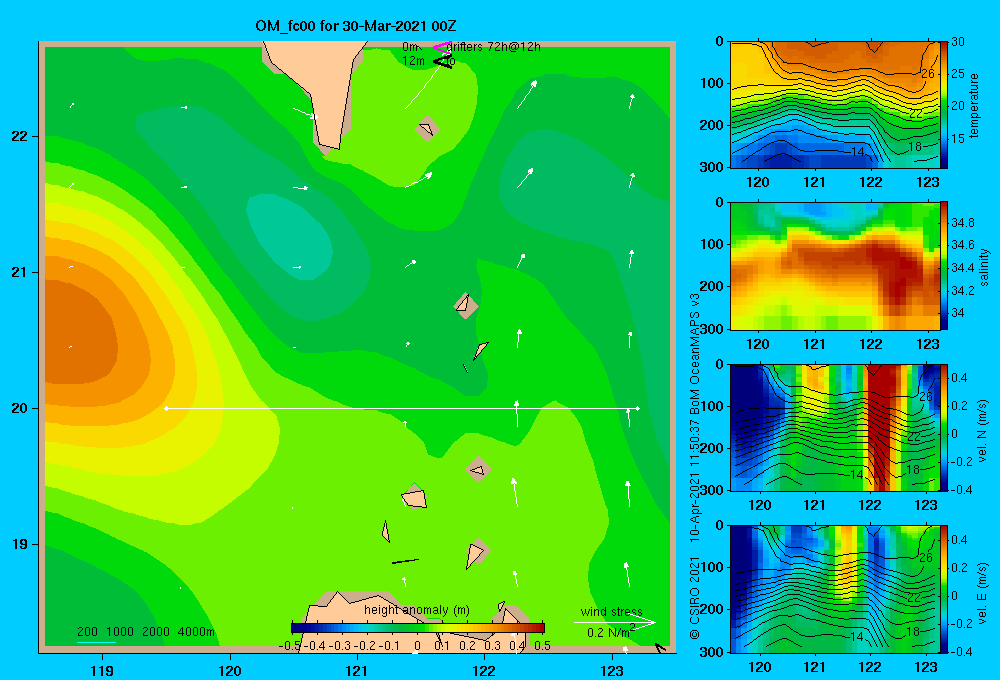The height and width of the screenshot is (680, 1000).
Task: Click the 'temperature' vertical axis label
Action: pos(974,105)
